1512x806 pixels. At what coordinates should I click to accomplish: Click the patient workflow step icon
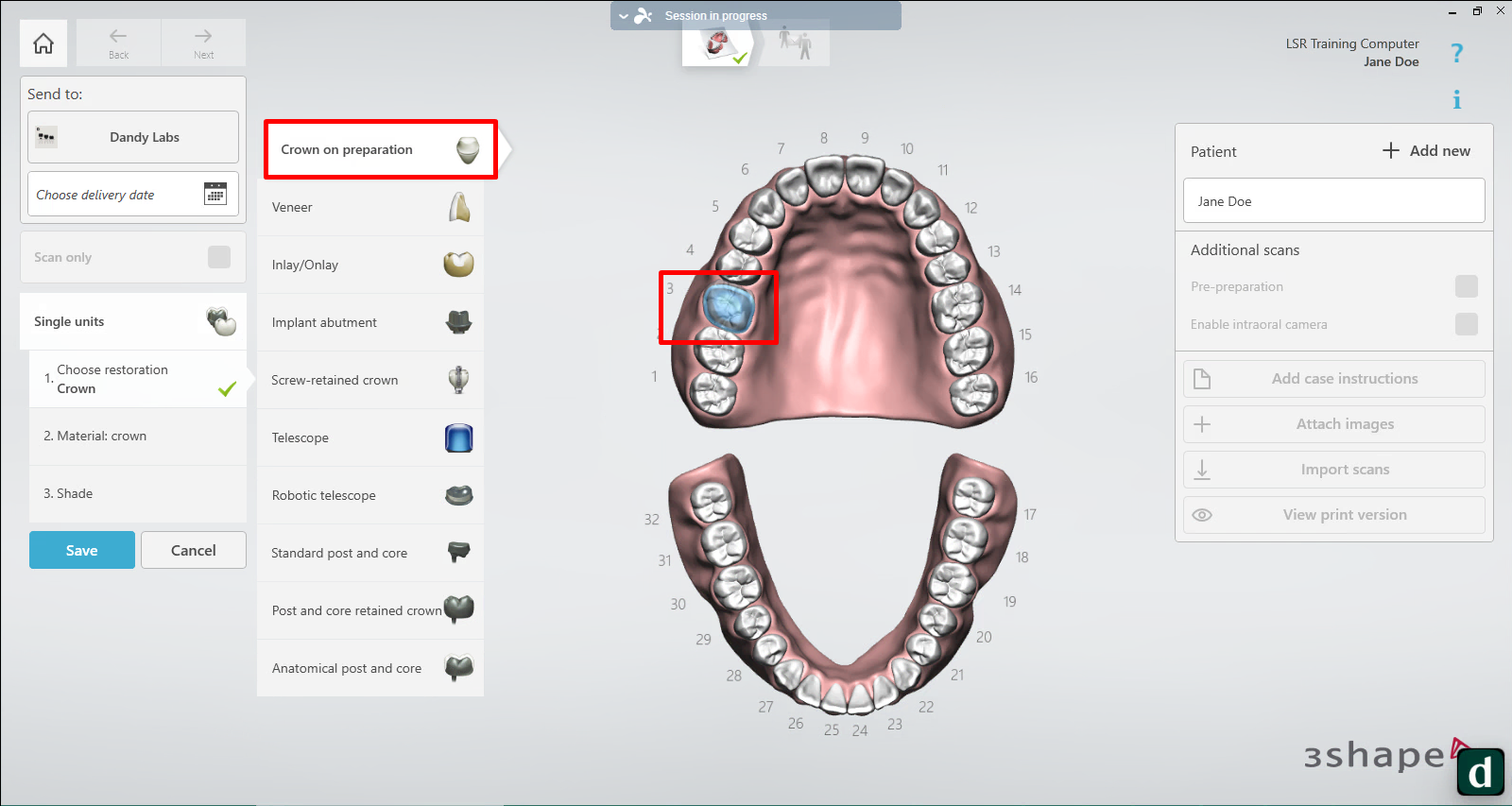795,43
